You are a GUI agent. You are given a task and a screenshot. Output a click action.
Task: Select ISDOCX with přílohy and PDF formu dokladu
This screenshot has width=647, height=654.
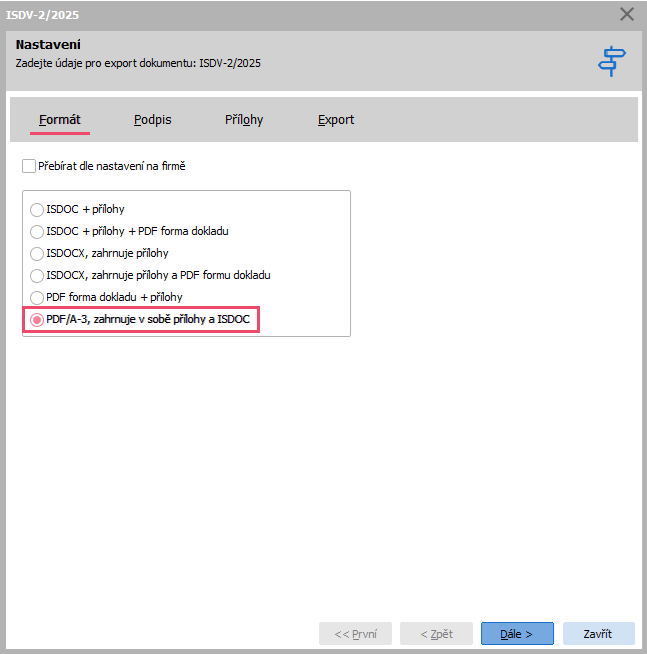[37, 275]
